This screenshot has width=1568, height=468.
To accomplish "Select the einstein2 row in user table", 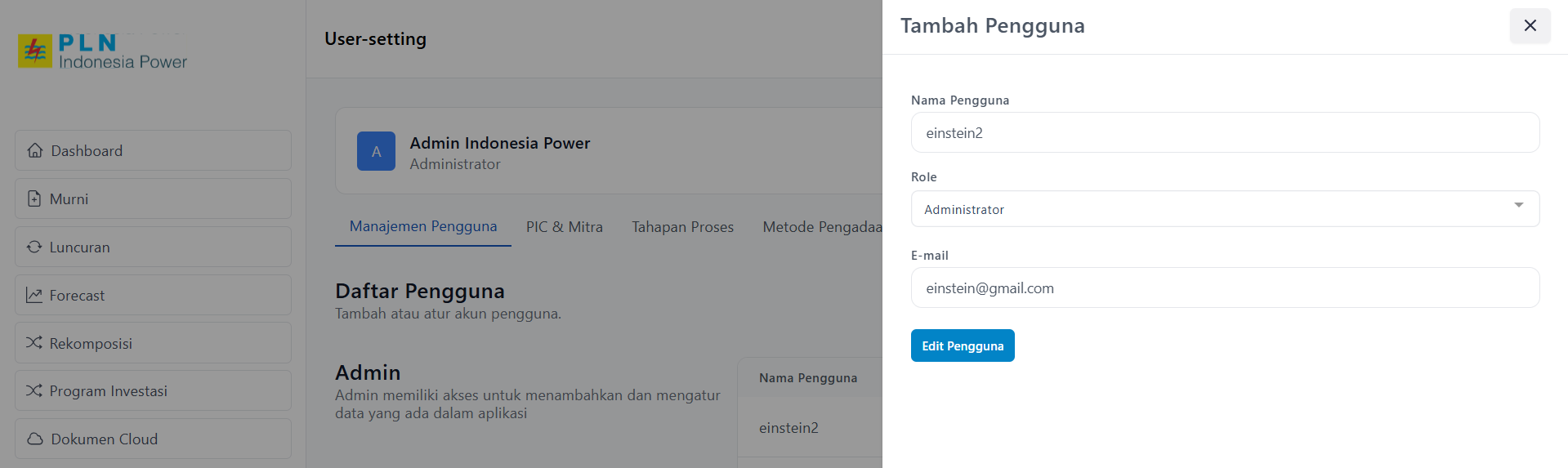I will coord(788,428).
